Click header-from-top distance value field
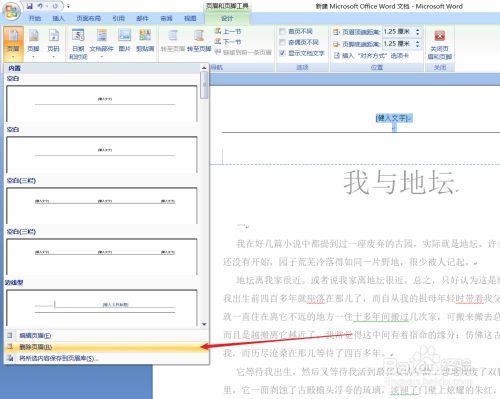Viewport: 500px width, 399px height. click(398, 32)
